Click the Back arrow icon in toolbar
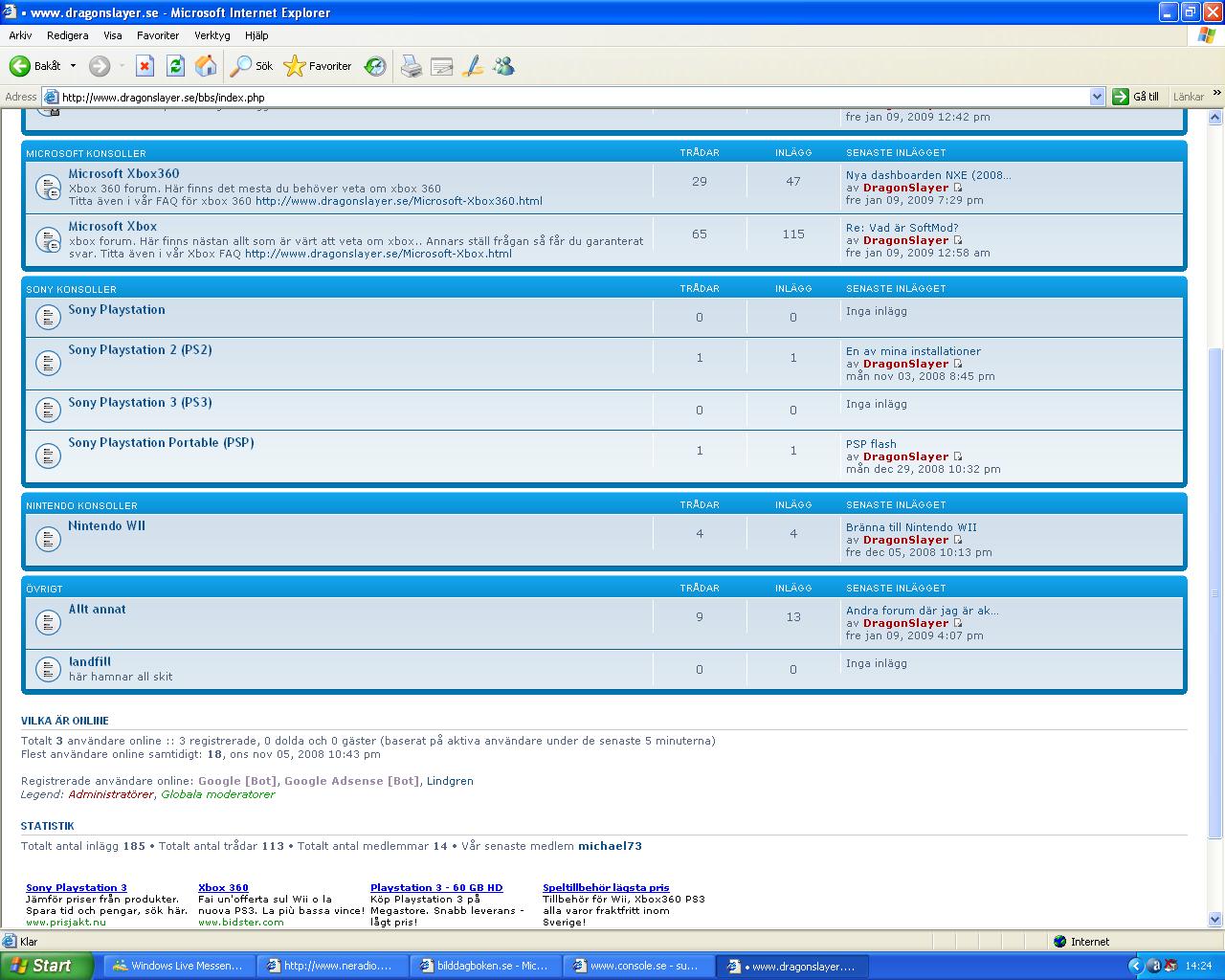The width and height of the screenshot is (1225, 980). click(19, 66)
